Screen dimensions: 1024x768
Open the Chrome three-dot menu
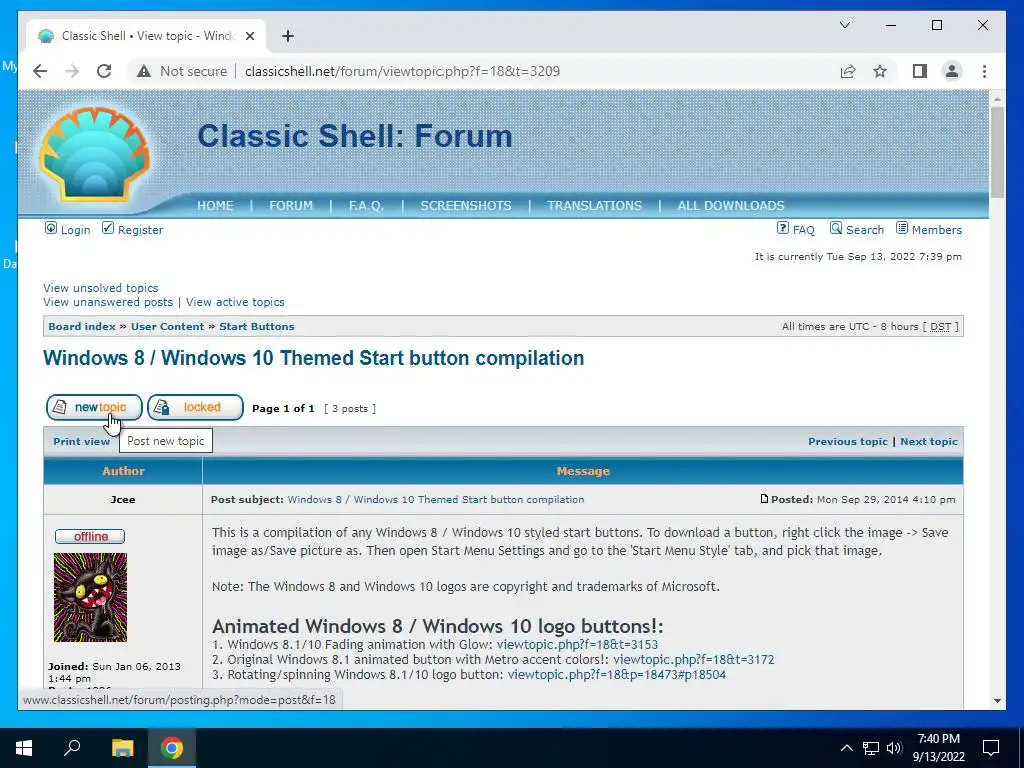pyautogui.click(x=984, y=71)
